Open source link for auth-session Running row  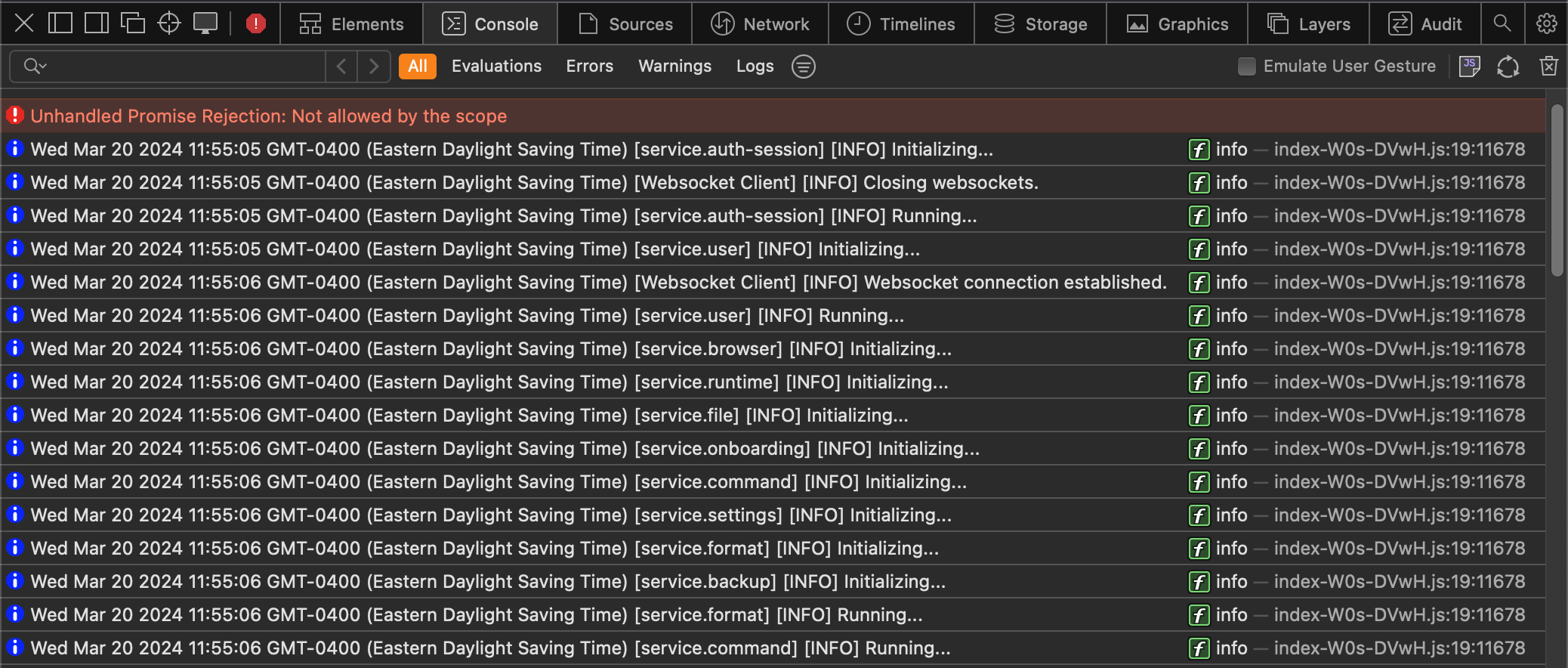point(1400,215)
